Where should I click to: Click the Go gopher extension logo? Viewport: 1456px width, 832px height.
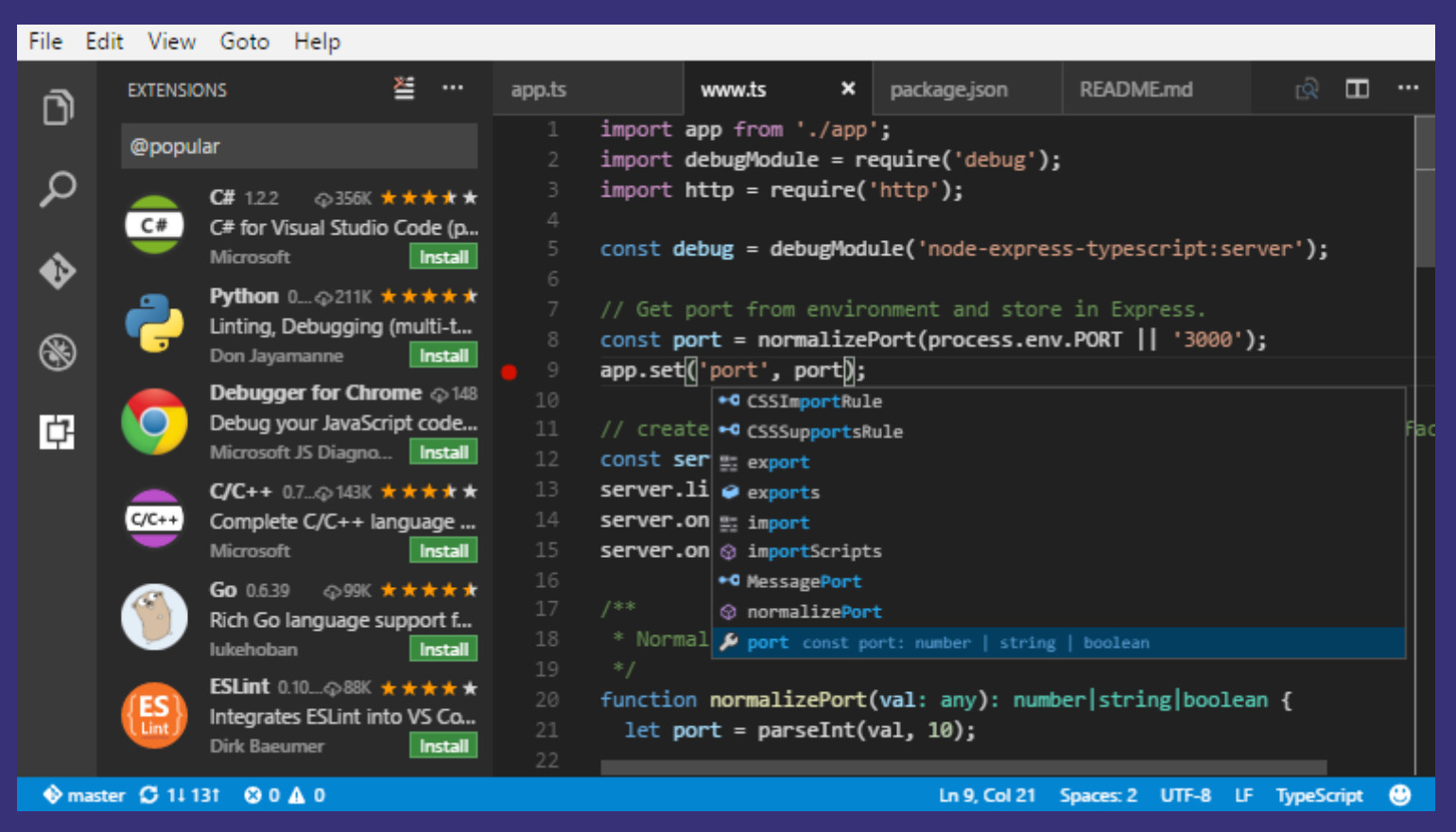(154, 616)
